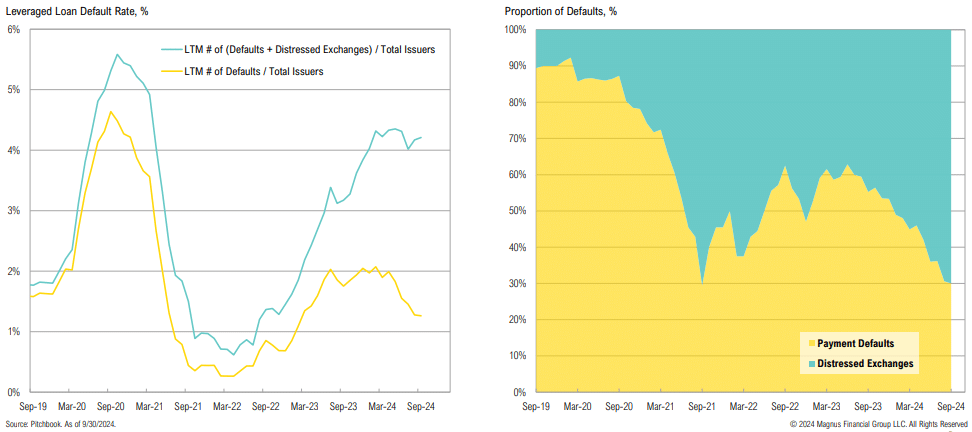Click the 0% label on the right chart's y-axis

pyautogui.click(x=520, y=392)
